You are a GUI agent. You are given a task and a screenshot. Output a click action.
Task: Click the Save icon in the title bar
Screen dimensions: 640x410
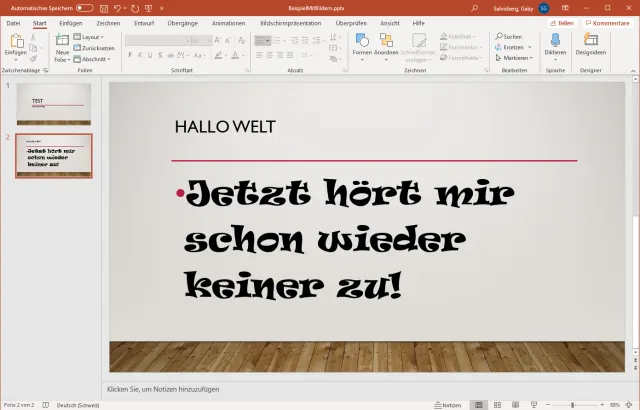104,8
